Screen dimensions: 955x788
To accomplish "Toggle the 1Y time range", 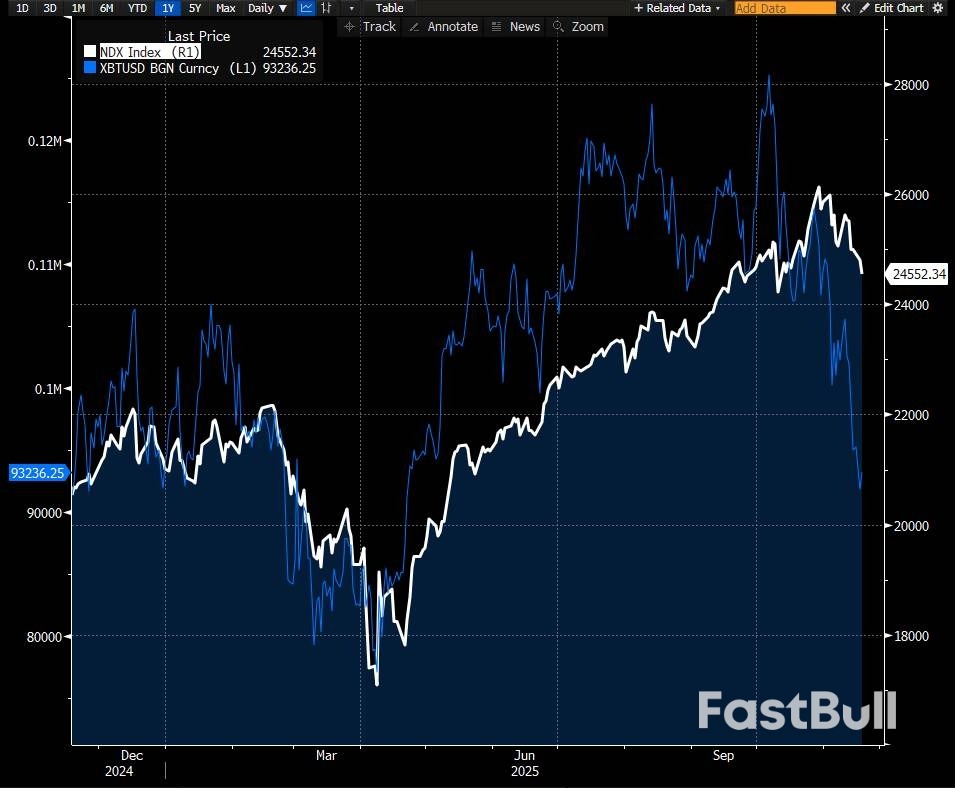I will [x=168, y=8].
